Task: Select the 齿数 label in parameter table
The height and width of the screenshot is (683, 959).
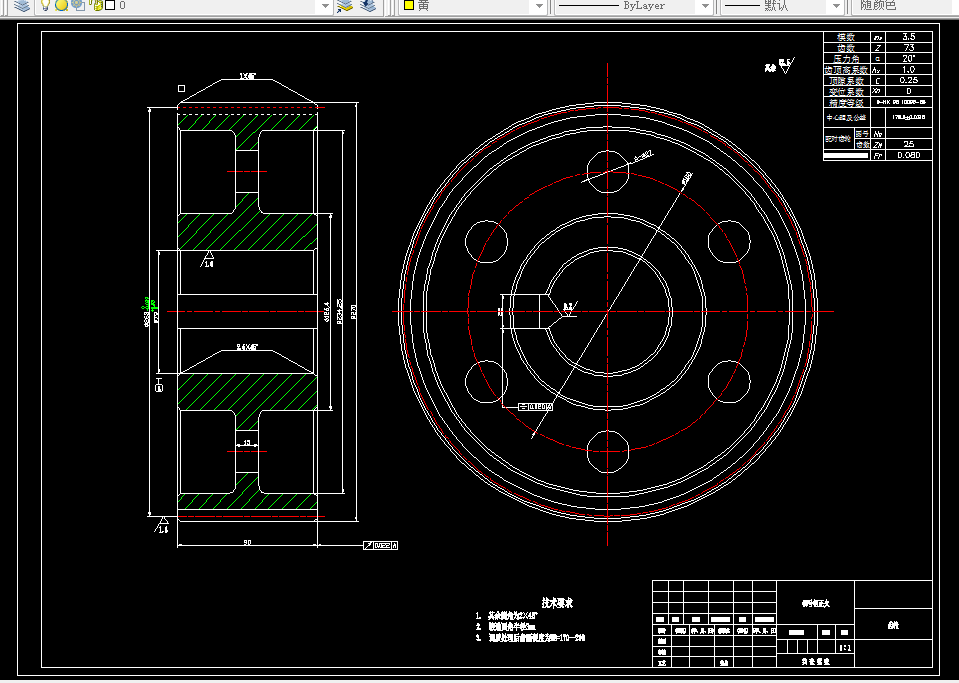Action: pos(846,48)
